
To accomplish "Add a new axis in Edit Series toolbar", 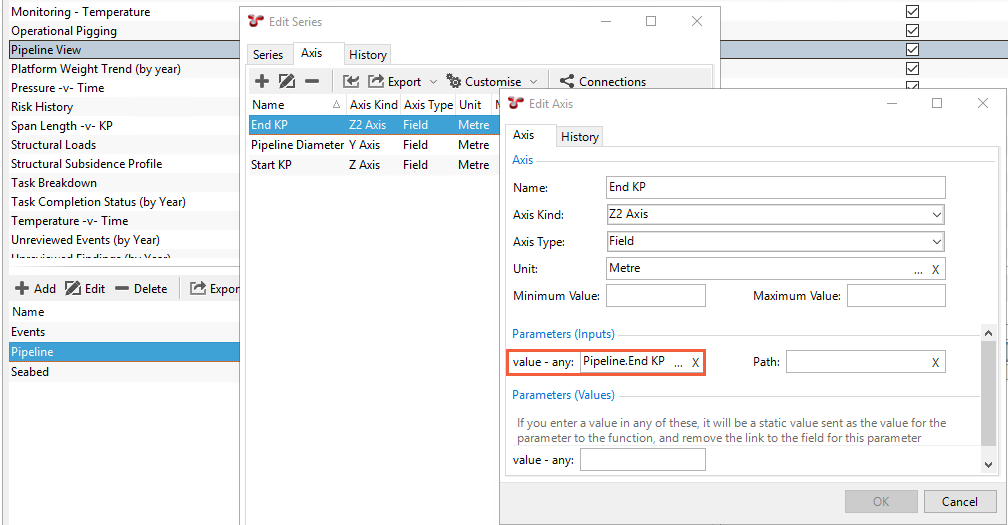I will pyautogui.click(x=262, y=81).
